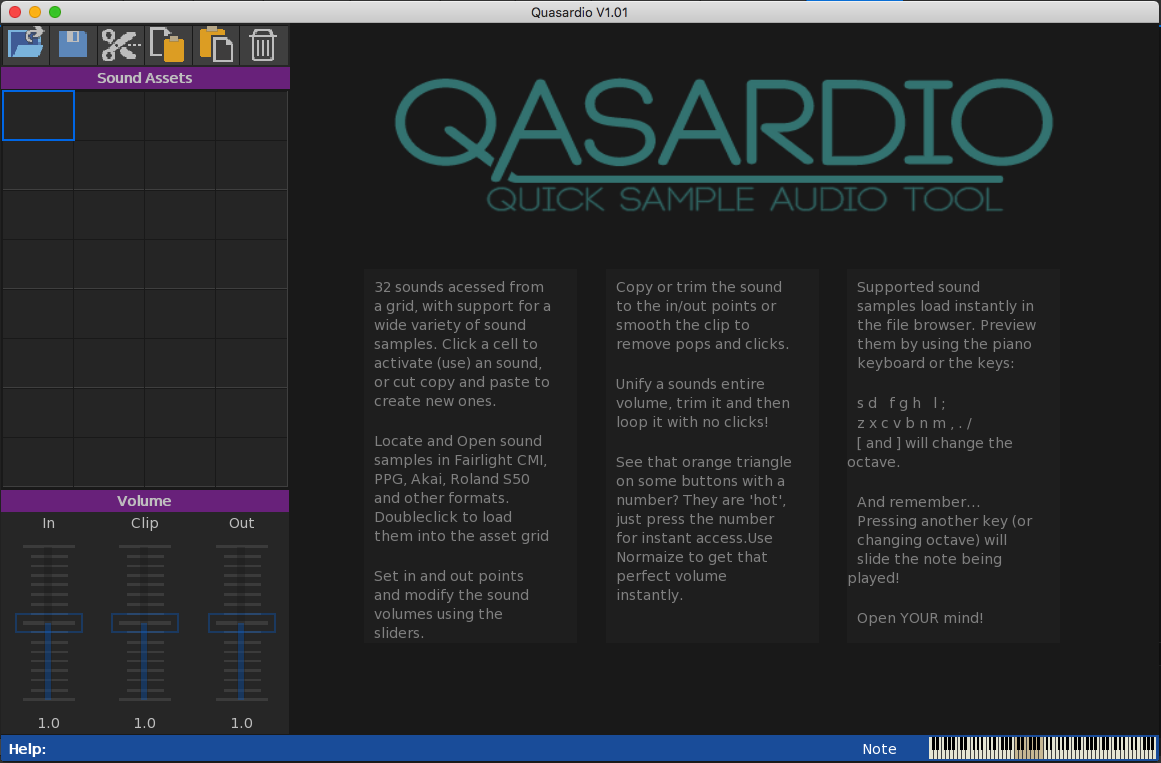Click the Sound Assets panel header
Image resolution: width=1161 pixels, height=763 pixels.
click(145, 78)
